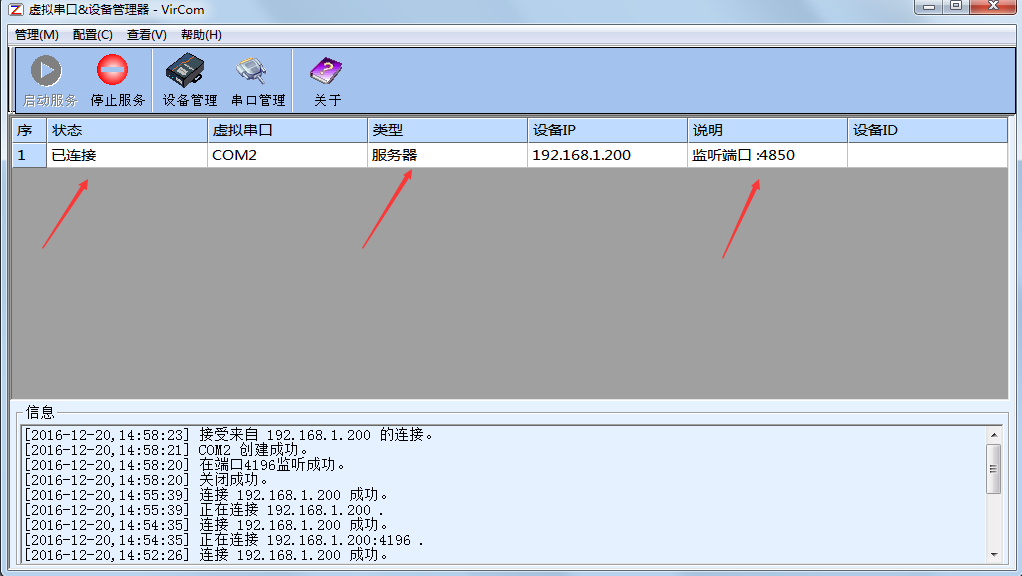
Task: Click the Stop Service (停止服务) toolbar icon
Action: click(x=113, y=71)
